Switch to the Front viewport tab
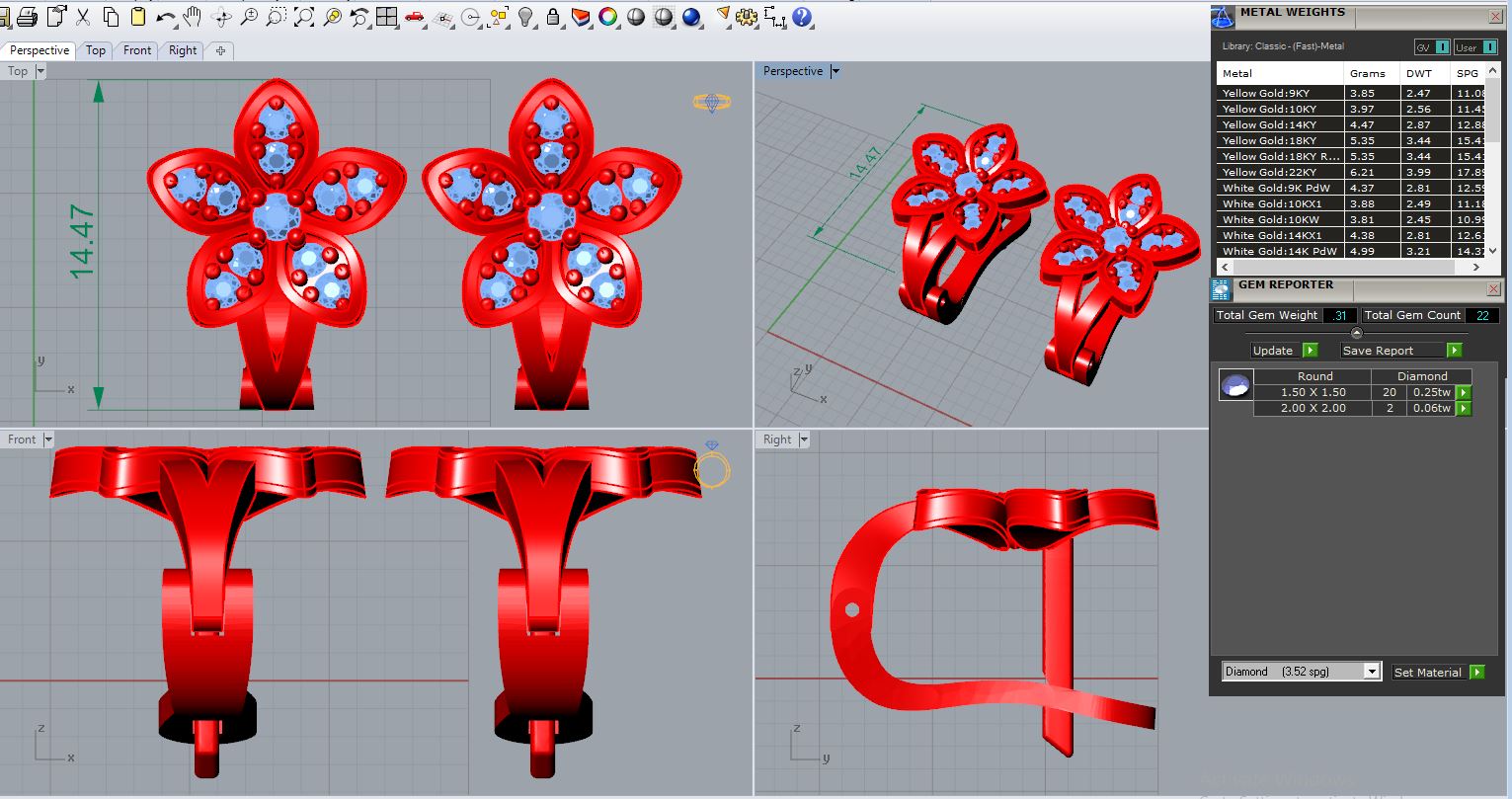 137,50
